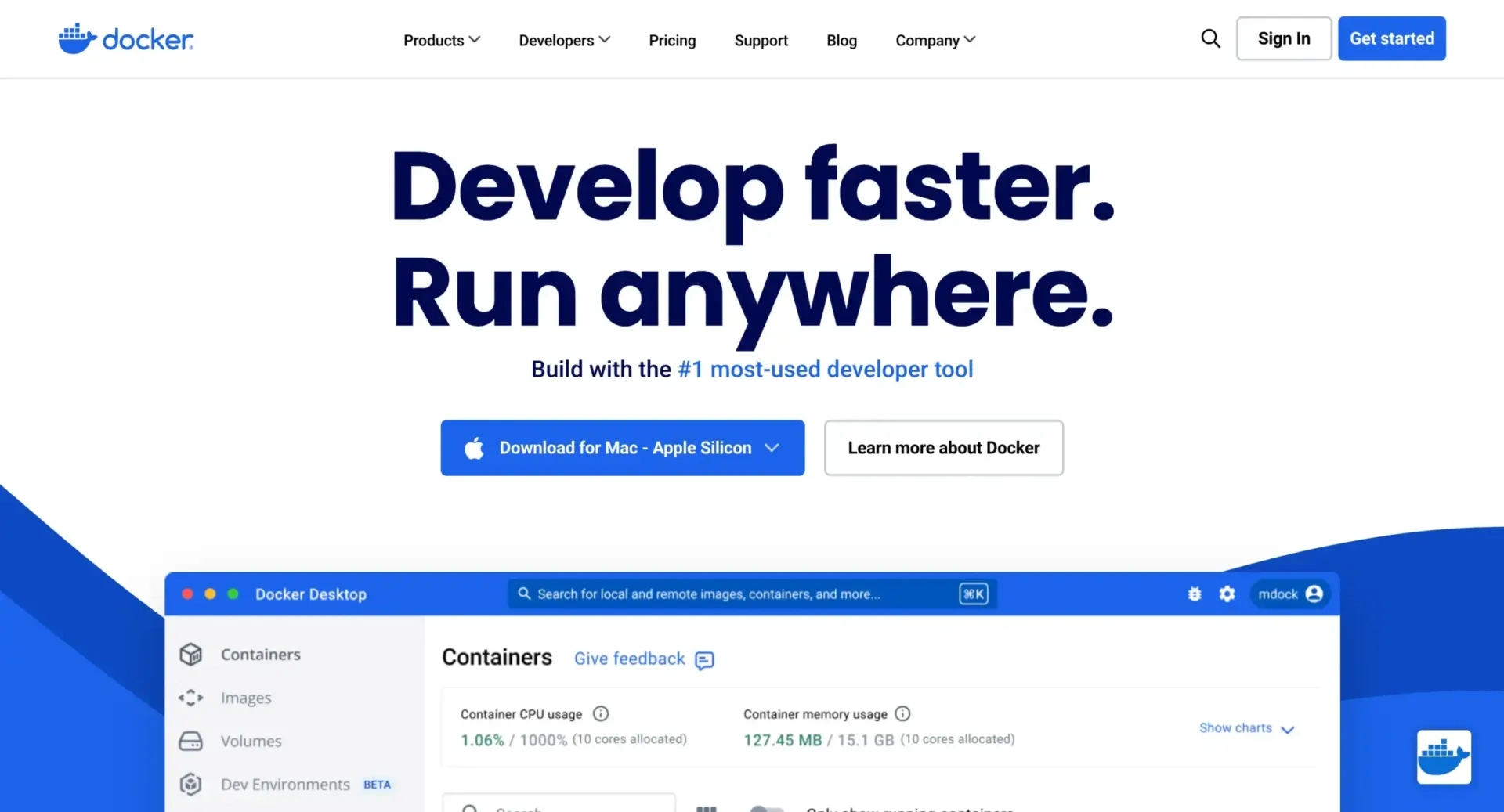This screenshot has height=812, width=1504.
Task: Toggle only show running containers switch
Action: pyautogui.click(x=766, y=808)
